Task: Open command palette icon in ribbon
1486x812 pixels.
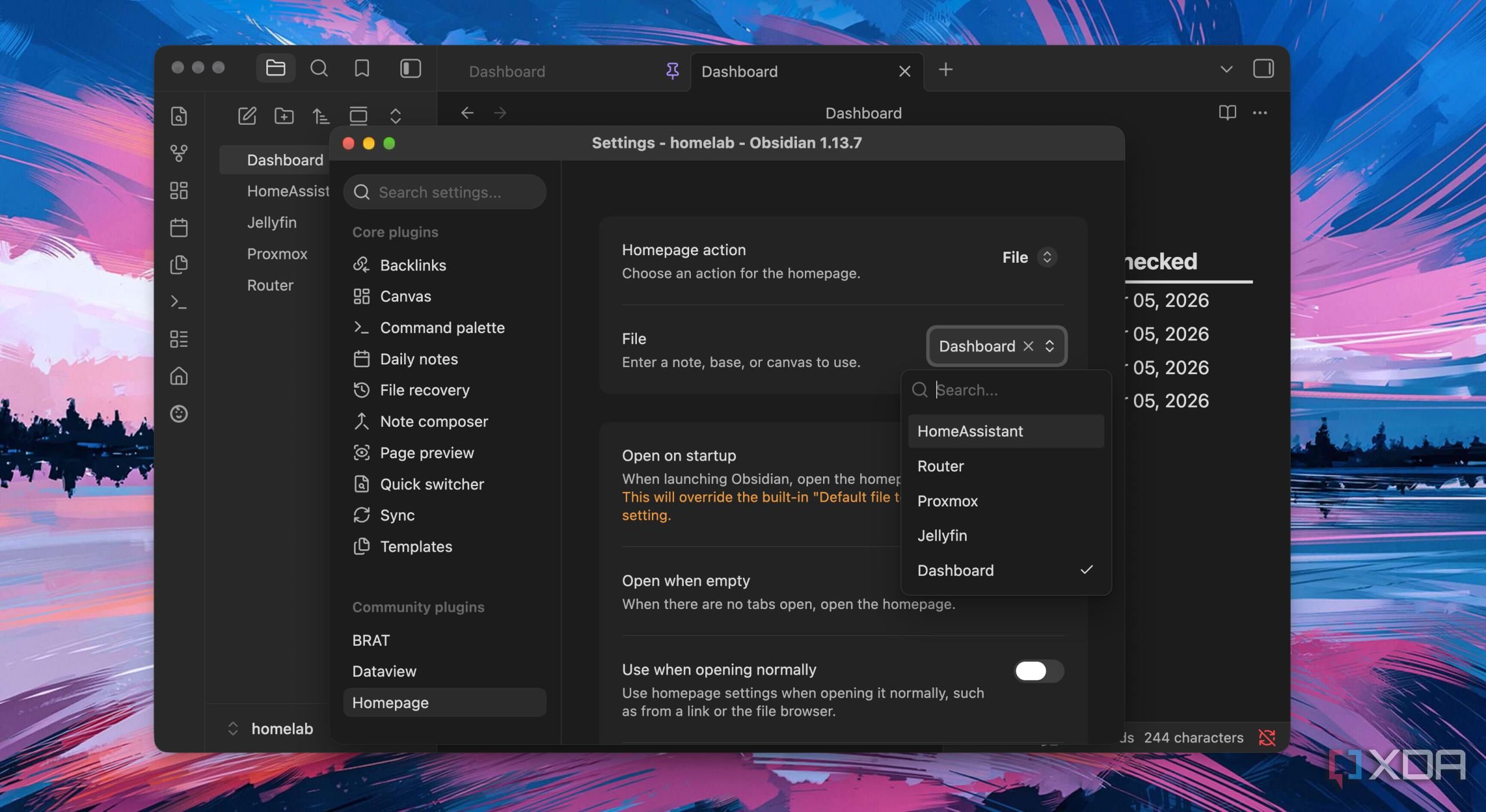Action: tap(179, 302)
